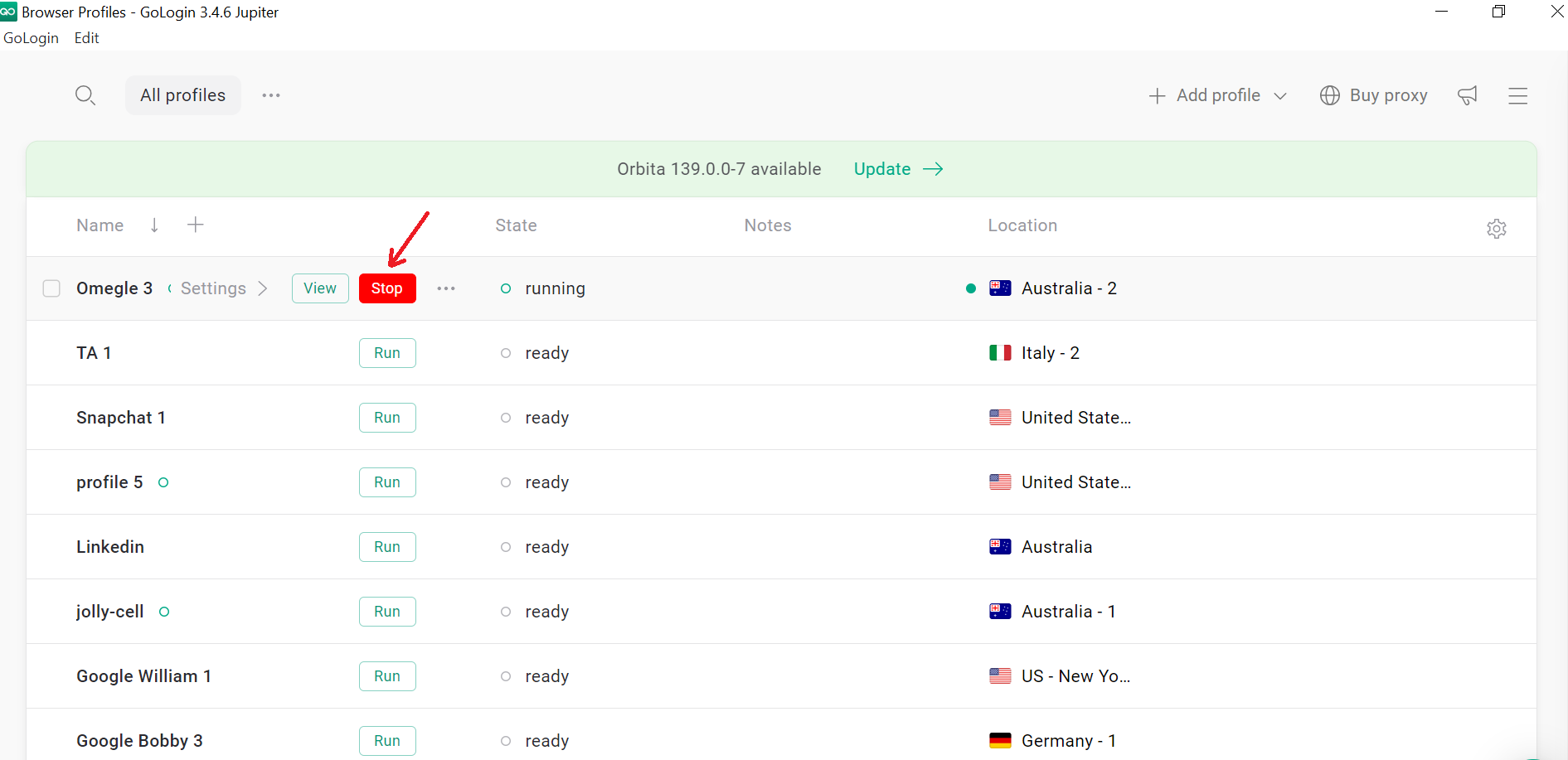
Task: Open the GoLogin menu
Action: pyautogui.click(x=31, y=38)
